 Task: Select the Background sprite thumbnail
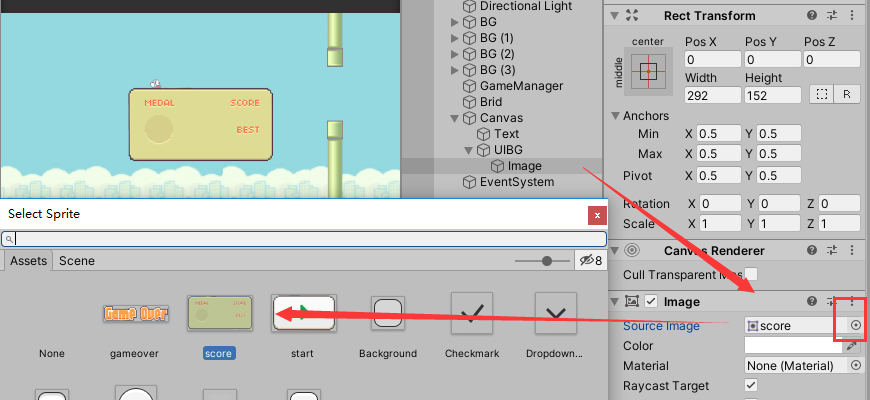click(x=388, y=313)
